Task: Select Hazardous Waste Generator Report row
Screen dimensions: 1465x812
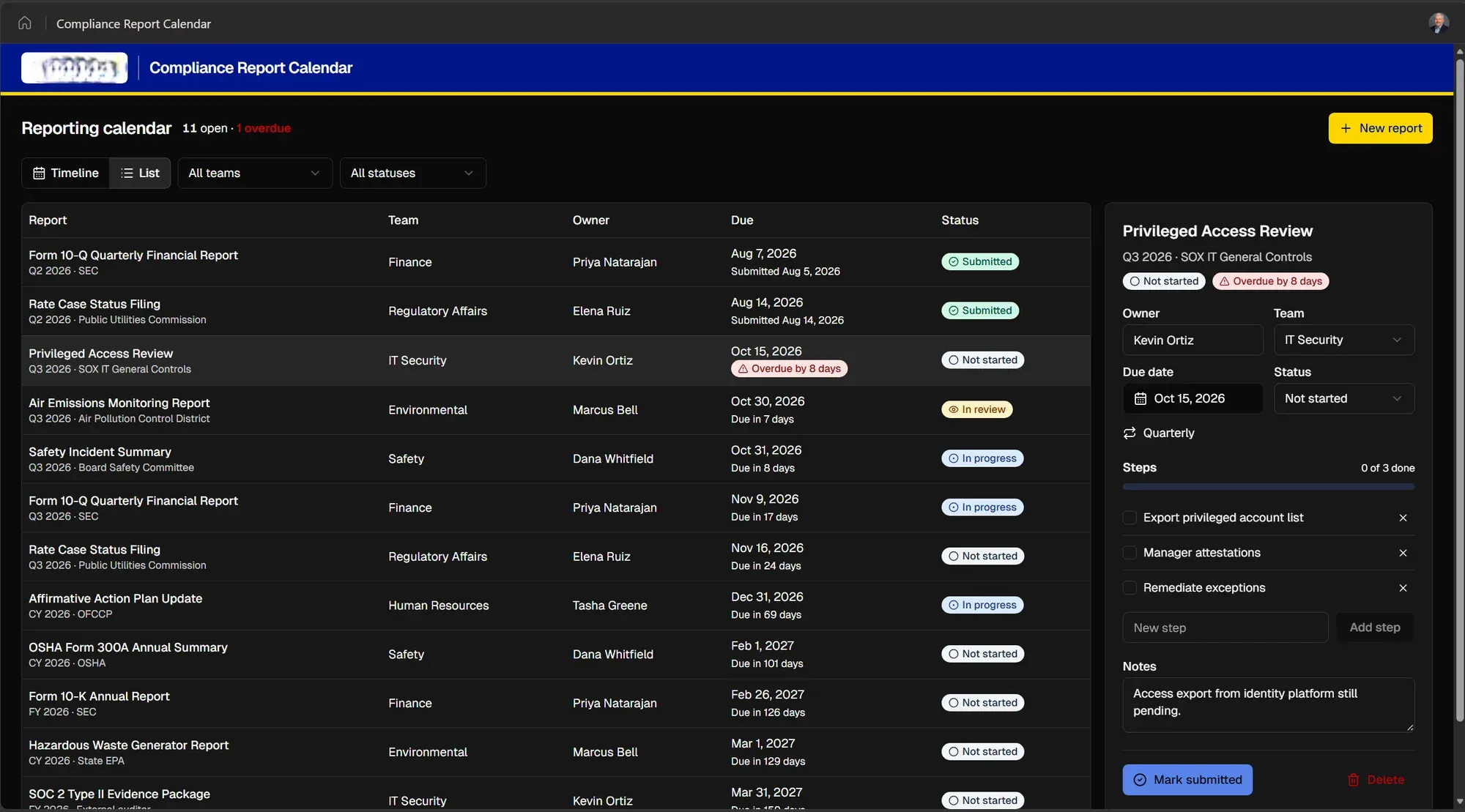Action: pos(555,753)
